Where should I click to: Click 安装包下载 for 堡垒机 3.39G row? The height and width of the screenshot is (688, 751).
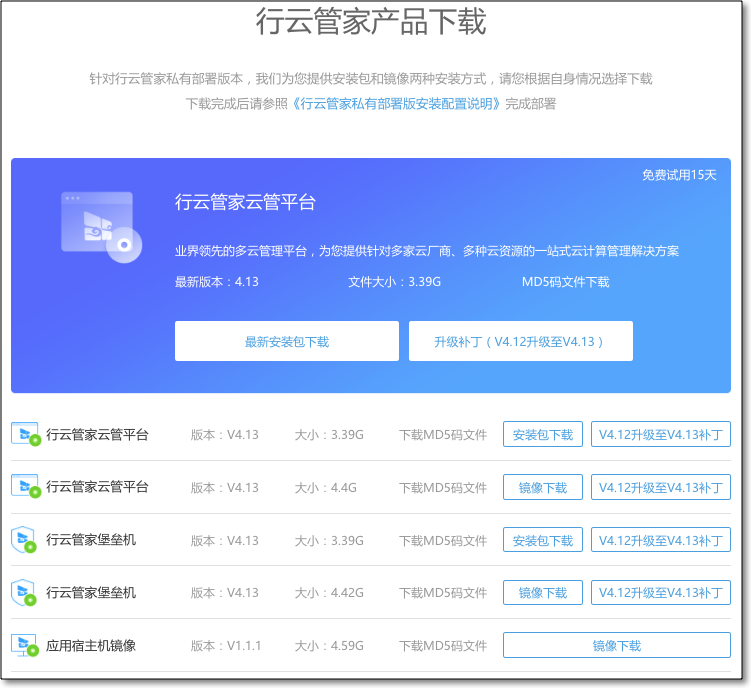(543, 540)
